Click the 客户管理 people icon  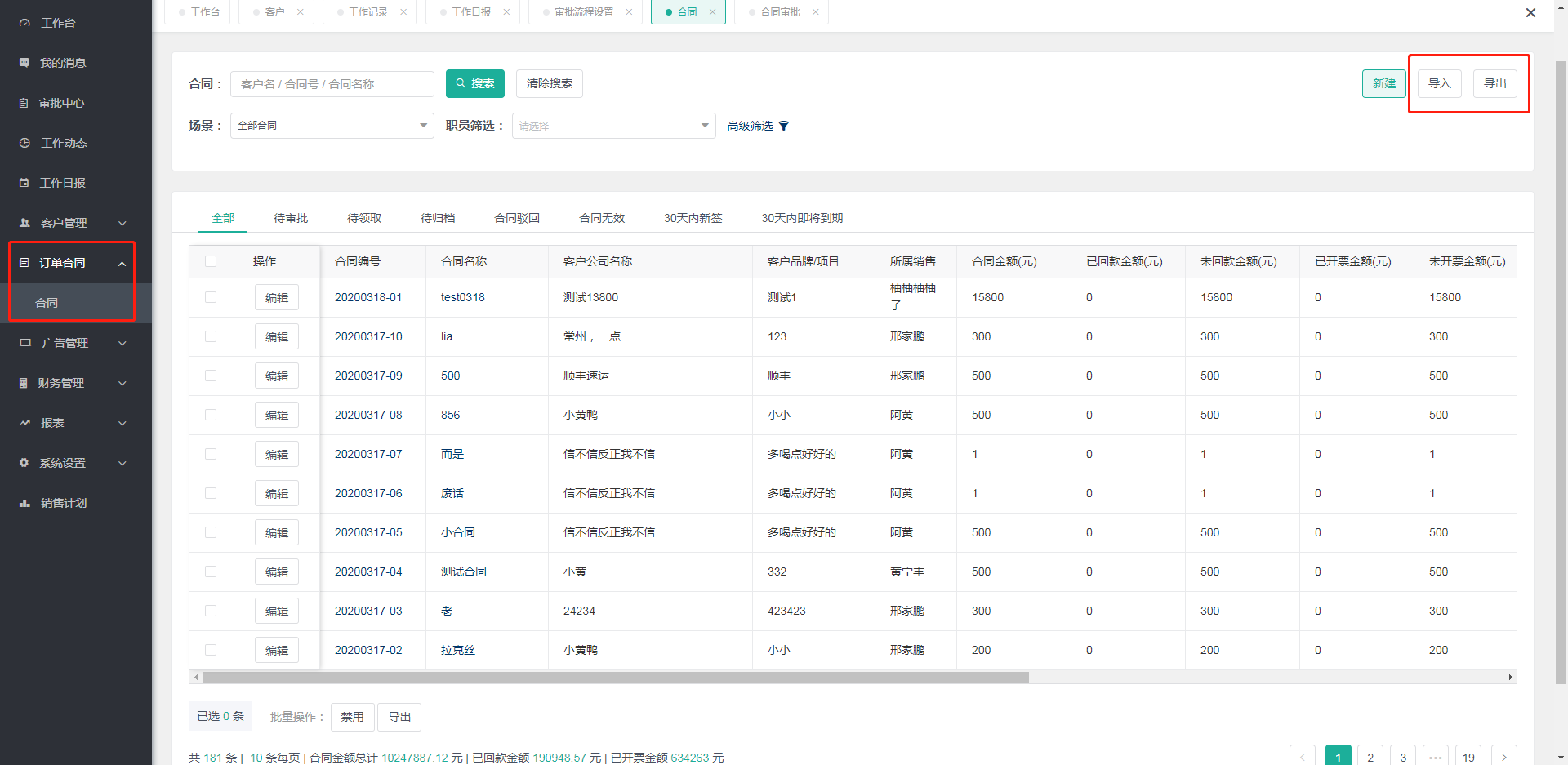24,223
